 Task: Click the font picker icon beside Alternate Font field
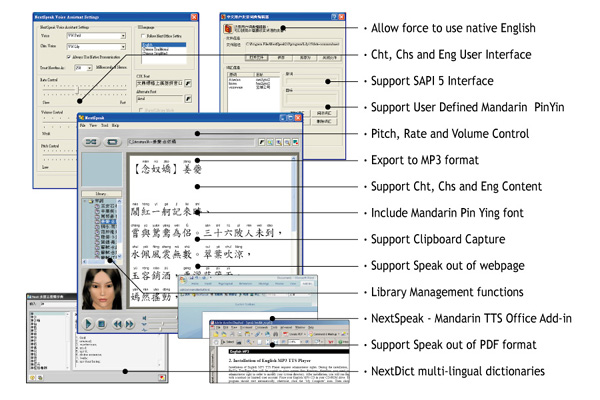[x=188, y=99]
